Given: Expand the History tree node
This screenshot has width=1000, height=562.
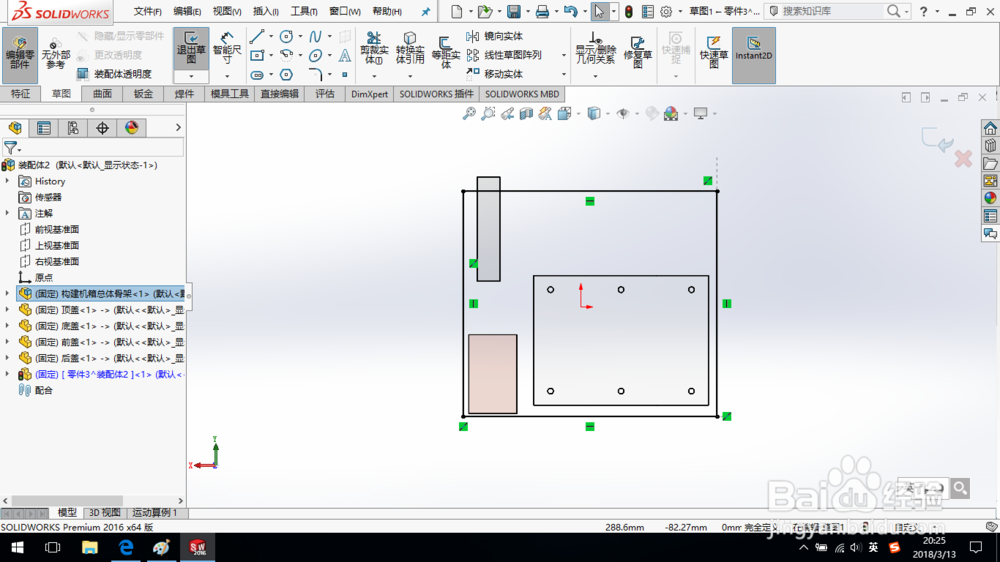Looking at the screenshot, I should coord(7,181).
